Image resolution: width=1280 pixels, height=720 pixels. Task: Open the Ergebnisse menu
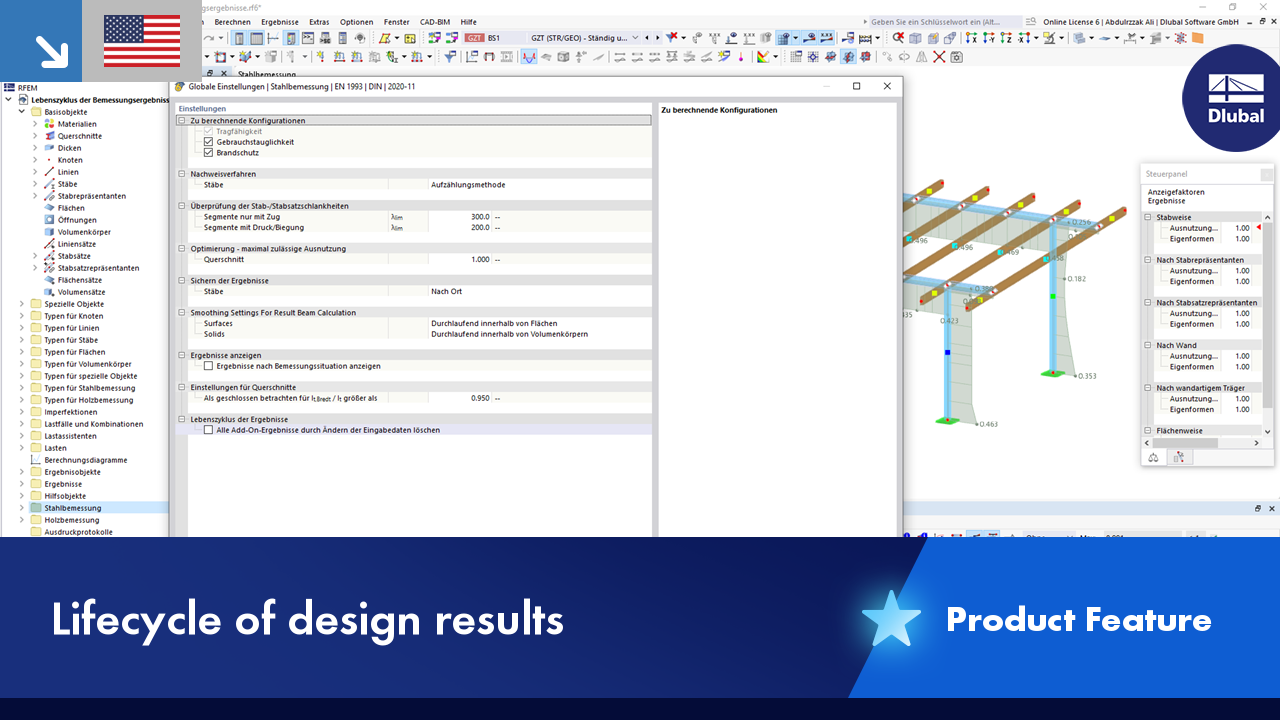point(279,21)
